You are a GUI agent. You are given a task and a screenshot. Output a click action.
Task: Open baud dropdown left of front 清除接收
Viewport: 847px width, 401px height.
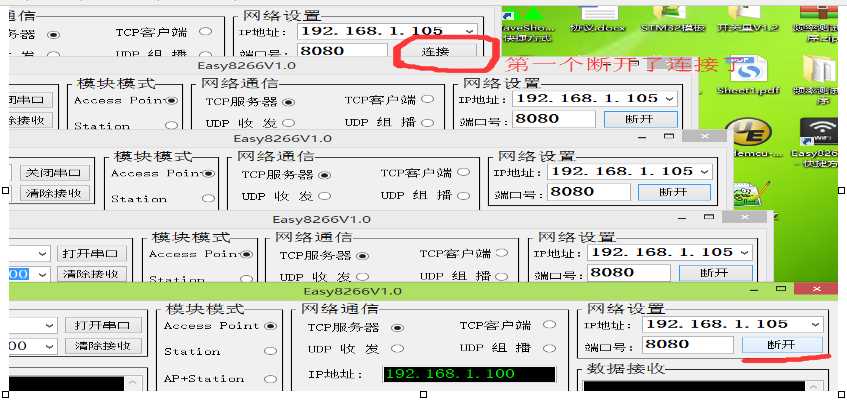pos(49,346)
